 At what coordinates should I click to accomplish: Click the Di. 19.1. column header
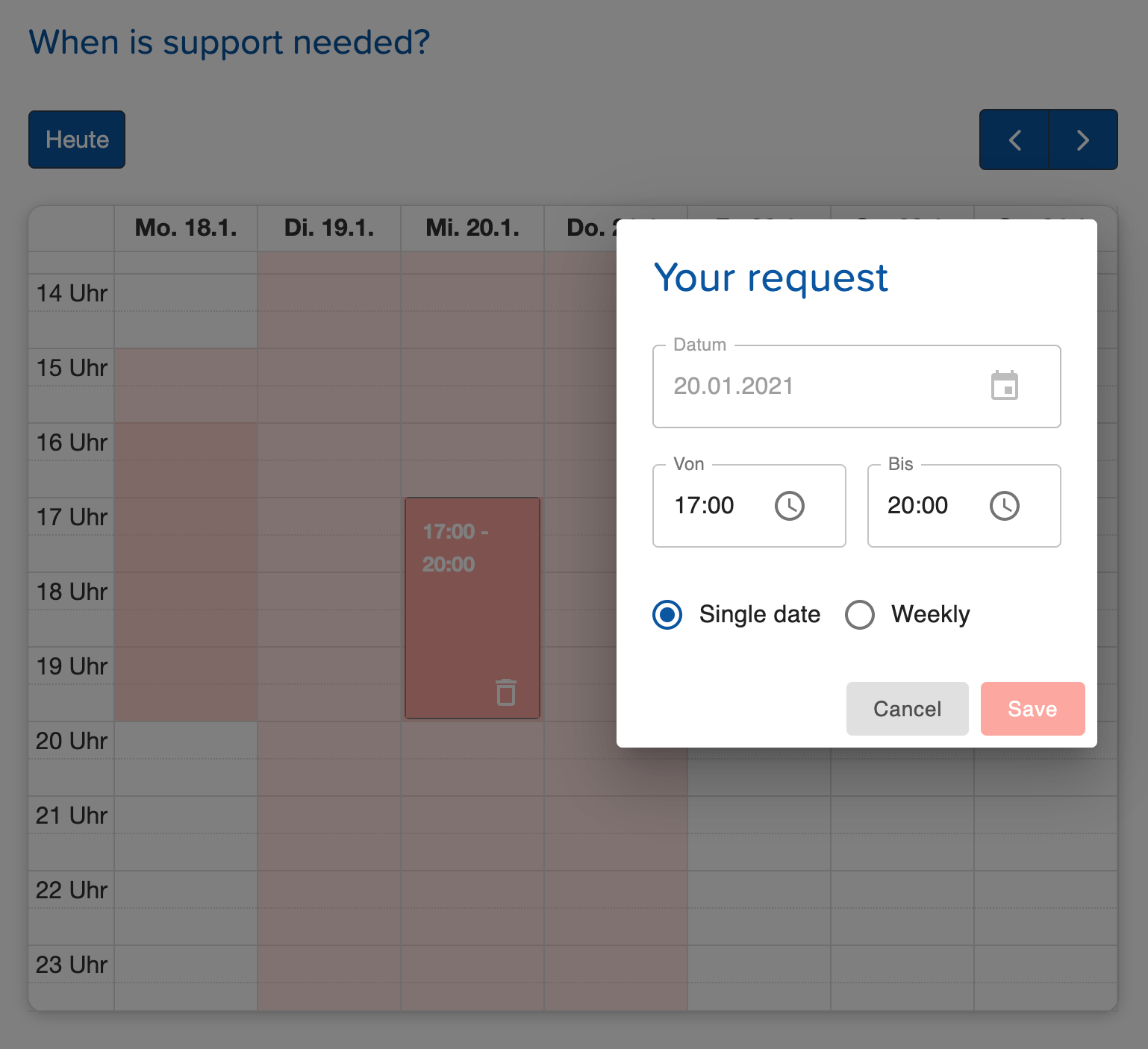pos(329,228)
